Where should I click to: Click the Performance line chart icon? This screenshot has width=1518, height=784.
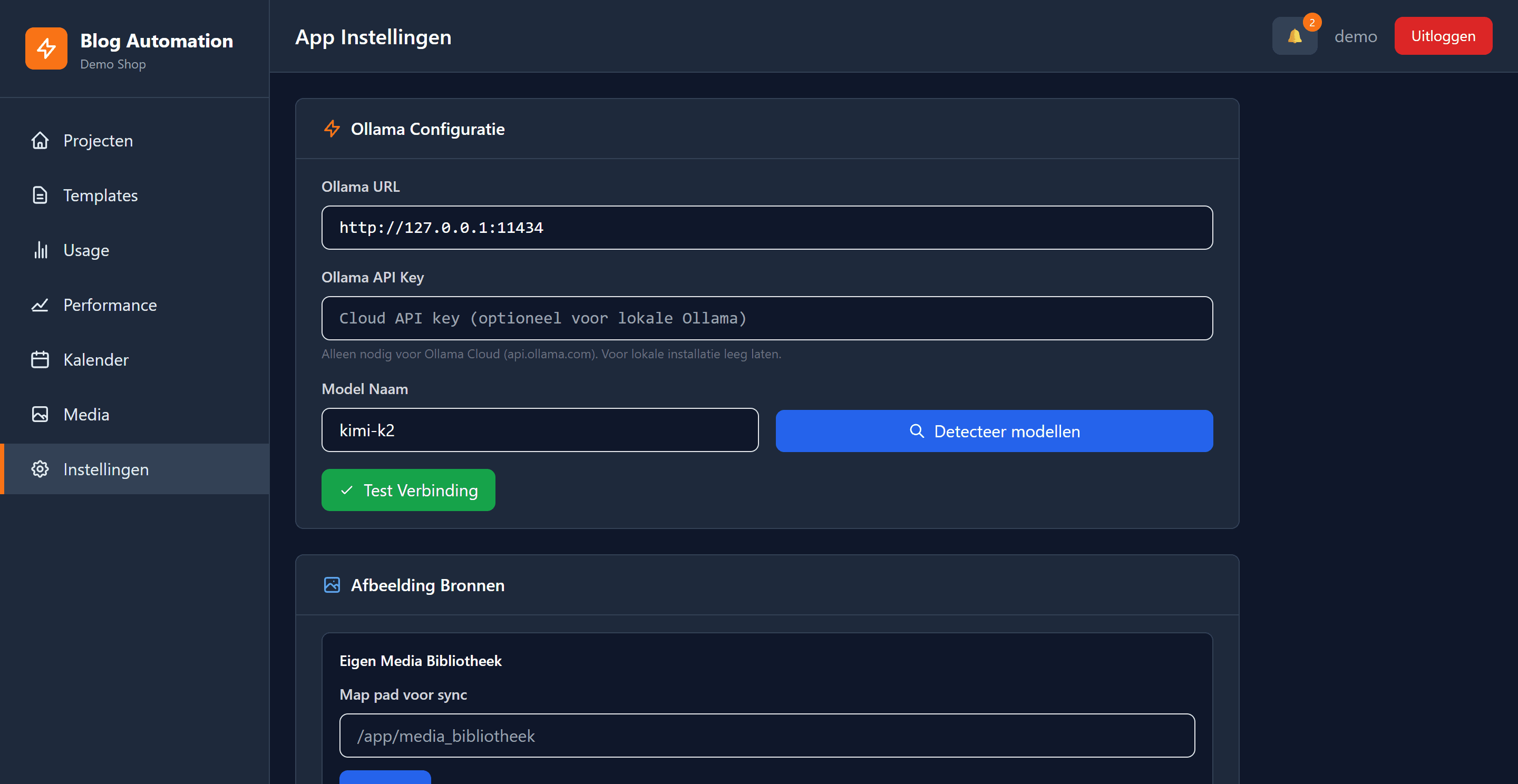coord(40,305)
